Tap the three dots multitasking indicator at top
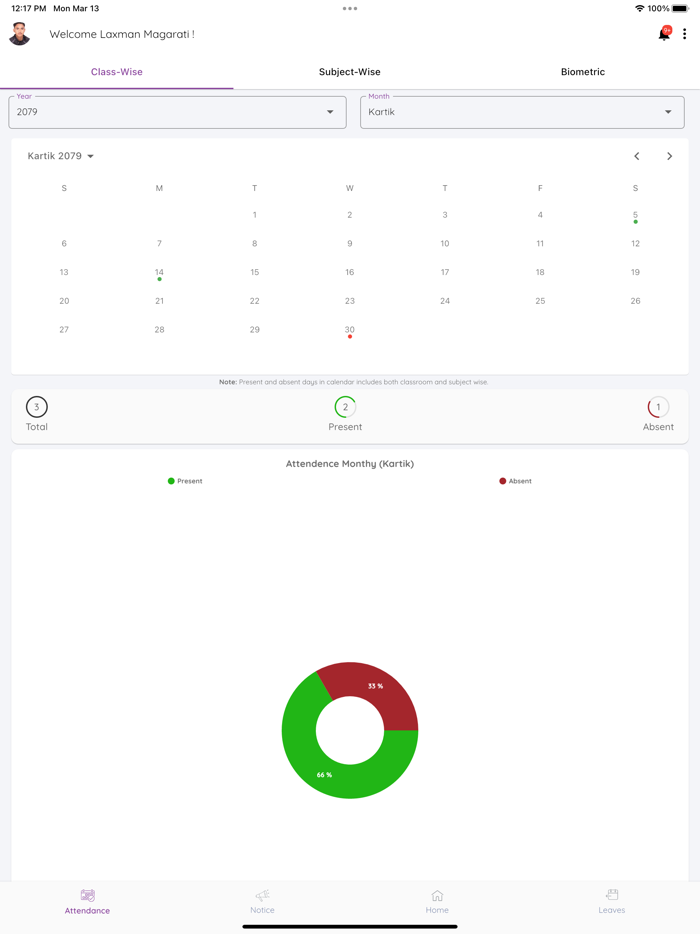Viewport: 700px width, 934px height. click(350, 8)
